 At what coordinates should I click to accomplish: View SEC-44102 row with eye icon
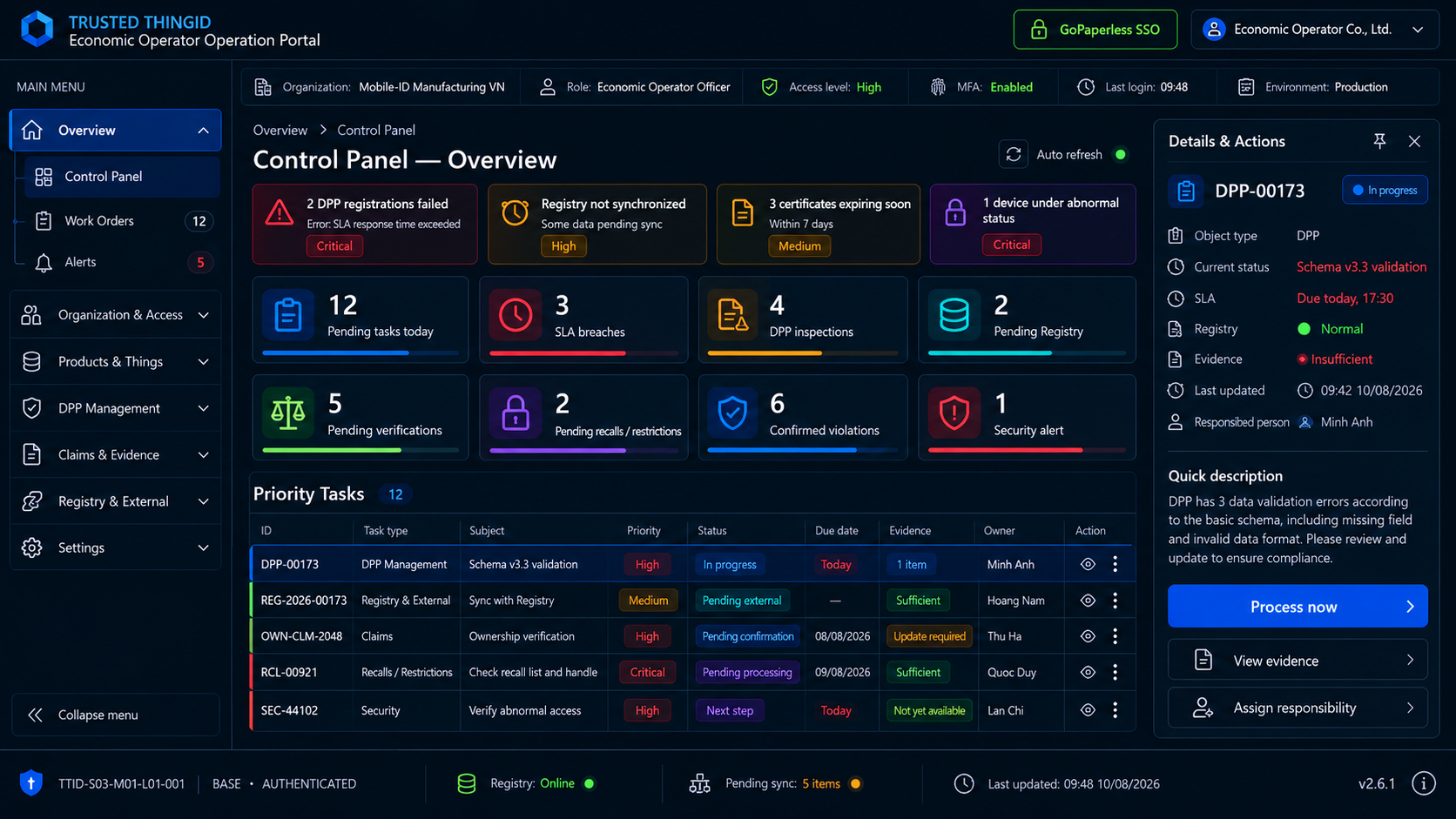(x=1088, y=710)
